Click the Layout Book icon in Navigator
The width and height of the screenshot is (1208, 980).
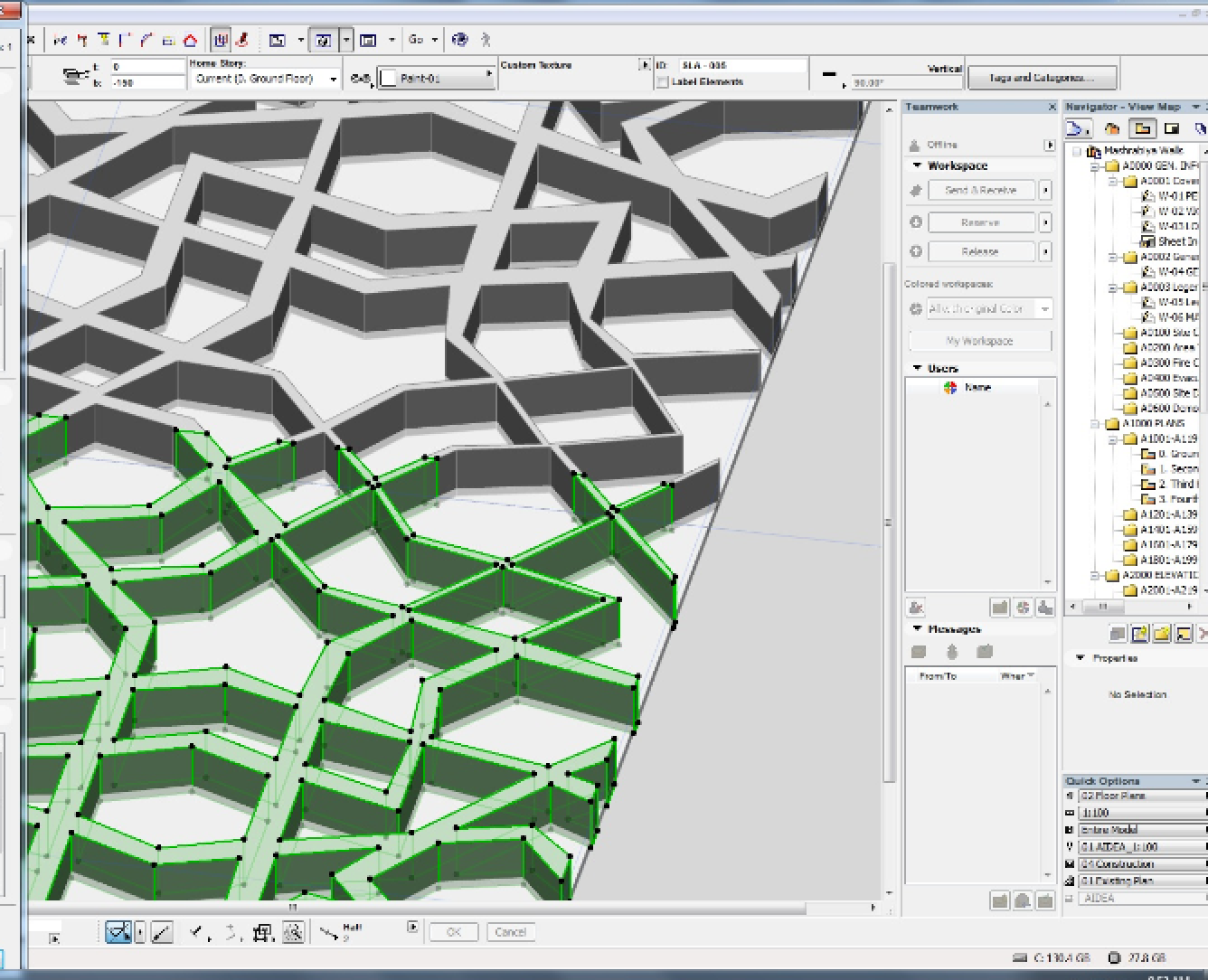[1172, 129]
